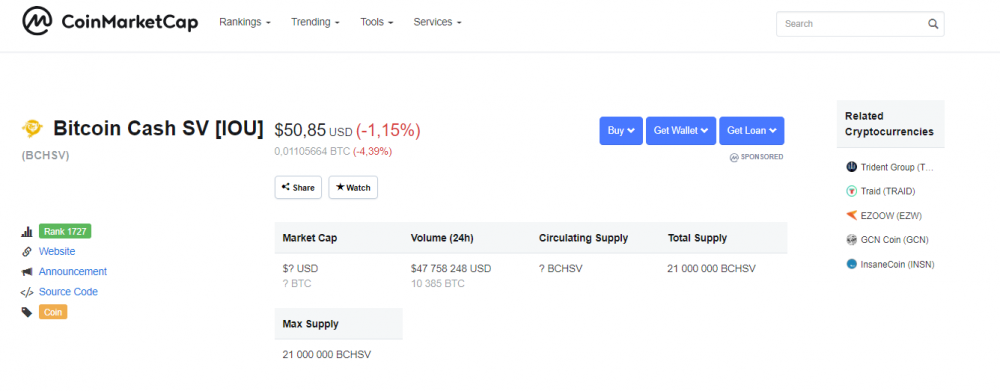1000x391 pixels.
Task: Click the CoinMarketCap logo icon
Action: [x=38, y=22]
